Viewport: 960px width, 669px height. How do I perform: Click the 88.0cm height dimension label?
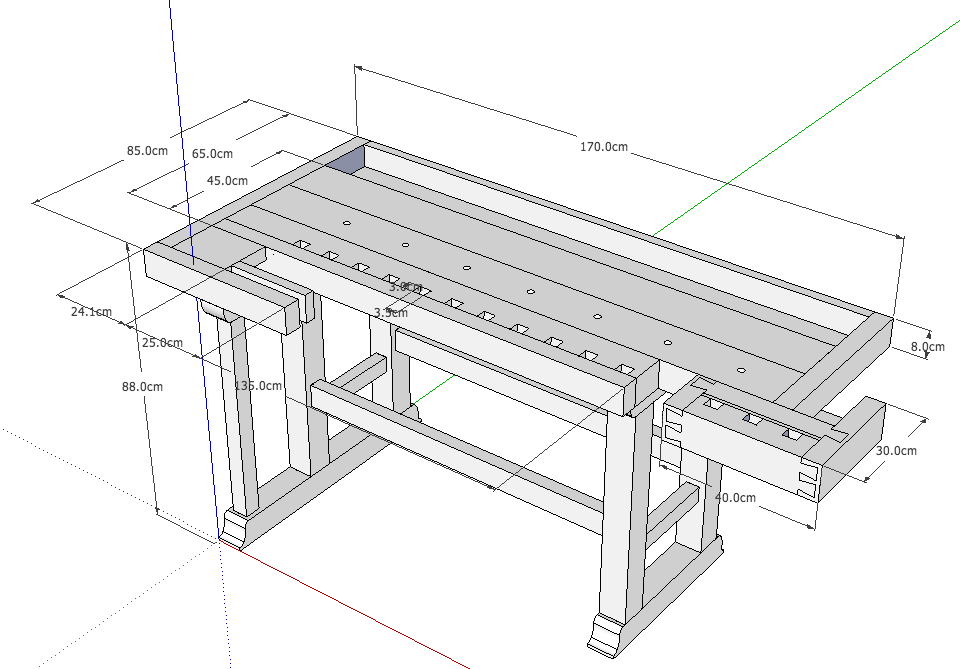[x=142, y=386]
